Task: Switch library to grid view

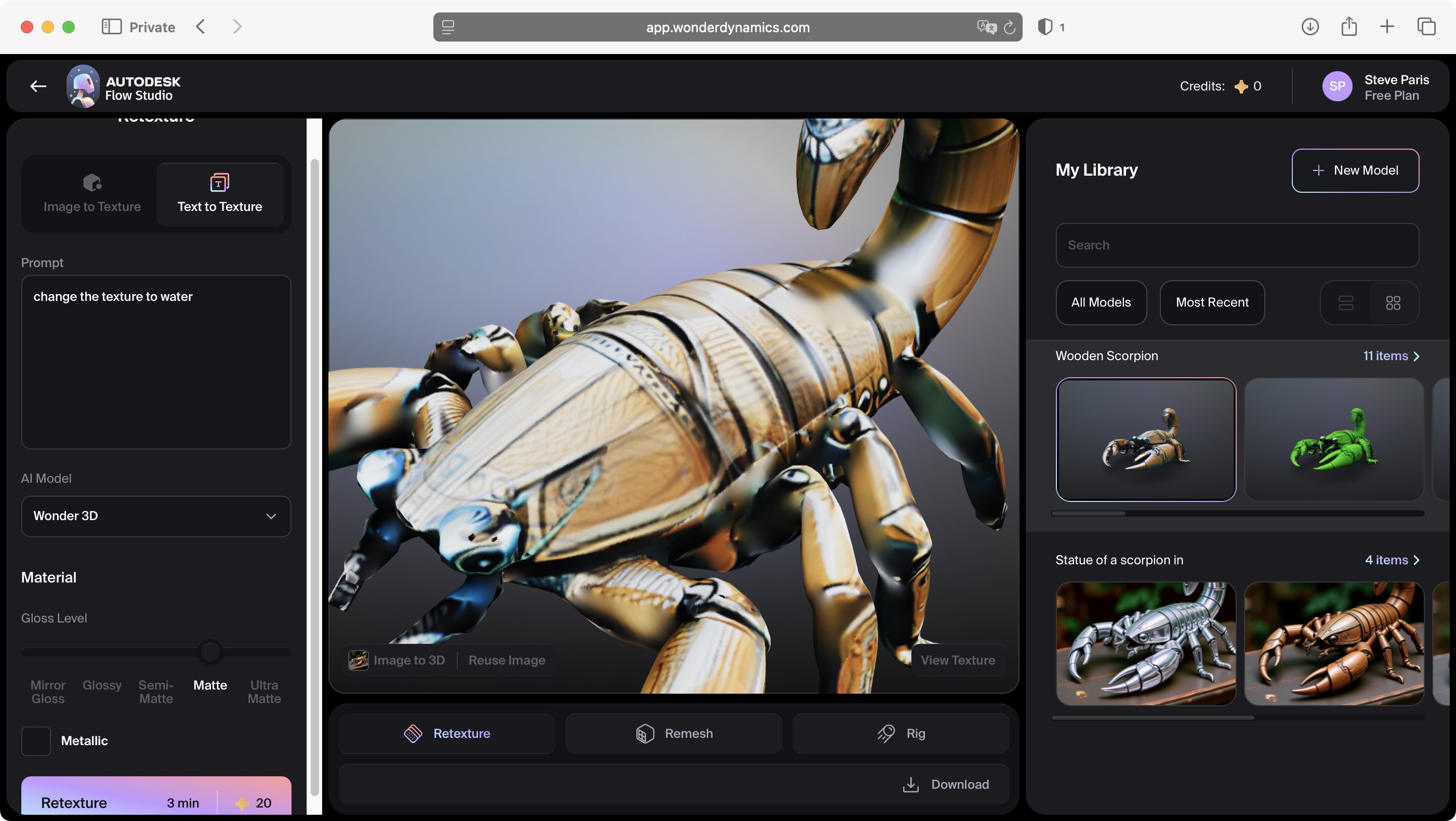Action: 1393,303
